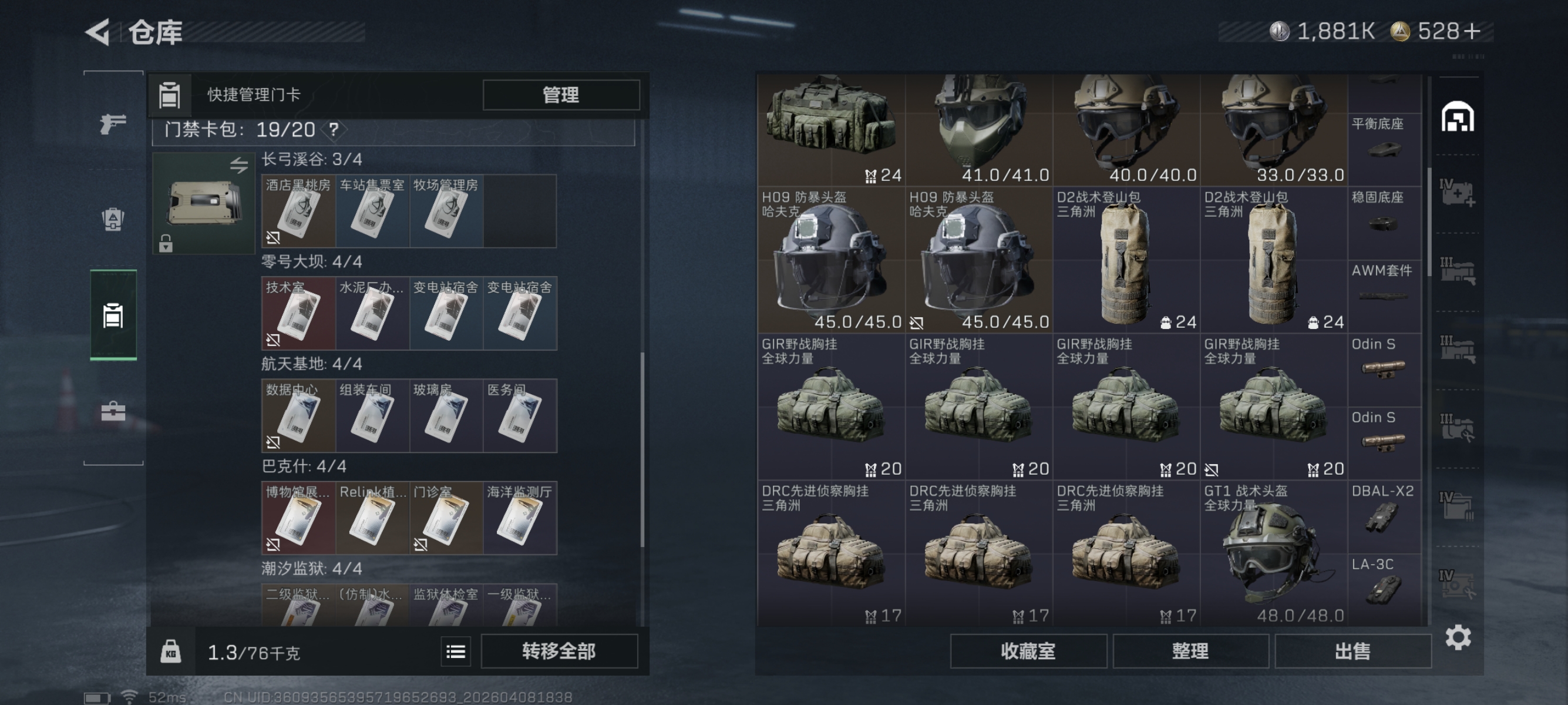Click 出售 to sell items
The width and height of the screenshot is (1568, 705).
(x=1352, y=652)
